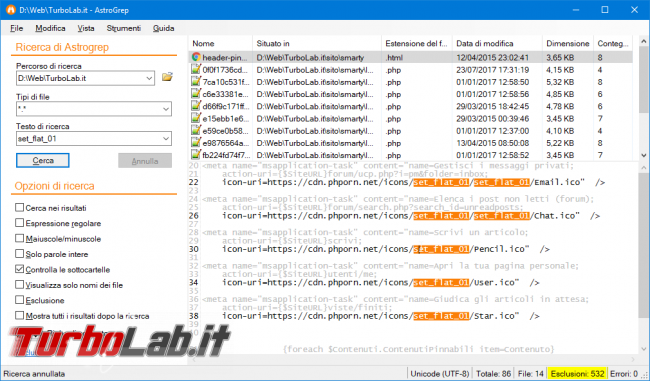Click the file list vertical scrollbar down arrow

tap(643, 155)
